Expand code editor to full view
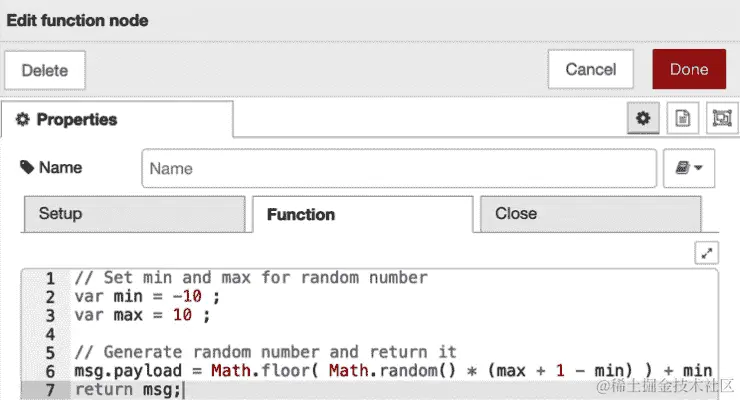740x400 pixels. (706, 254)
